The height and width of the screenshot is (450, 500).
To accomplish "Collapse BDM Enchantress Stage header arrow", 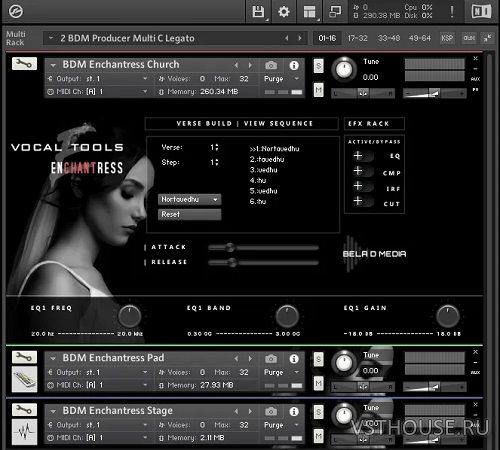I will 53,411.
